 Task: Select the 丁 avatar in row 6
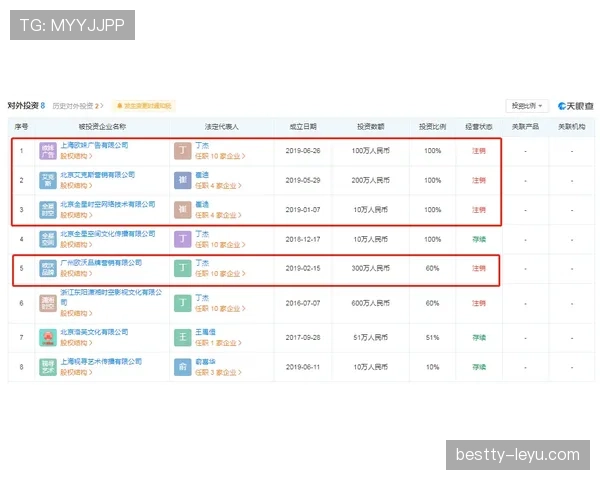click(183, 303)
